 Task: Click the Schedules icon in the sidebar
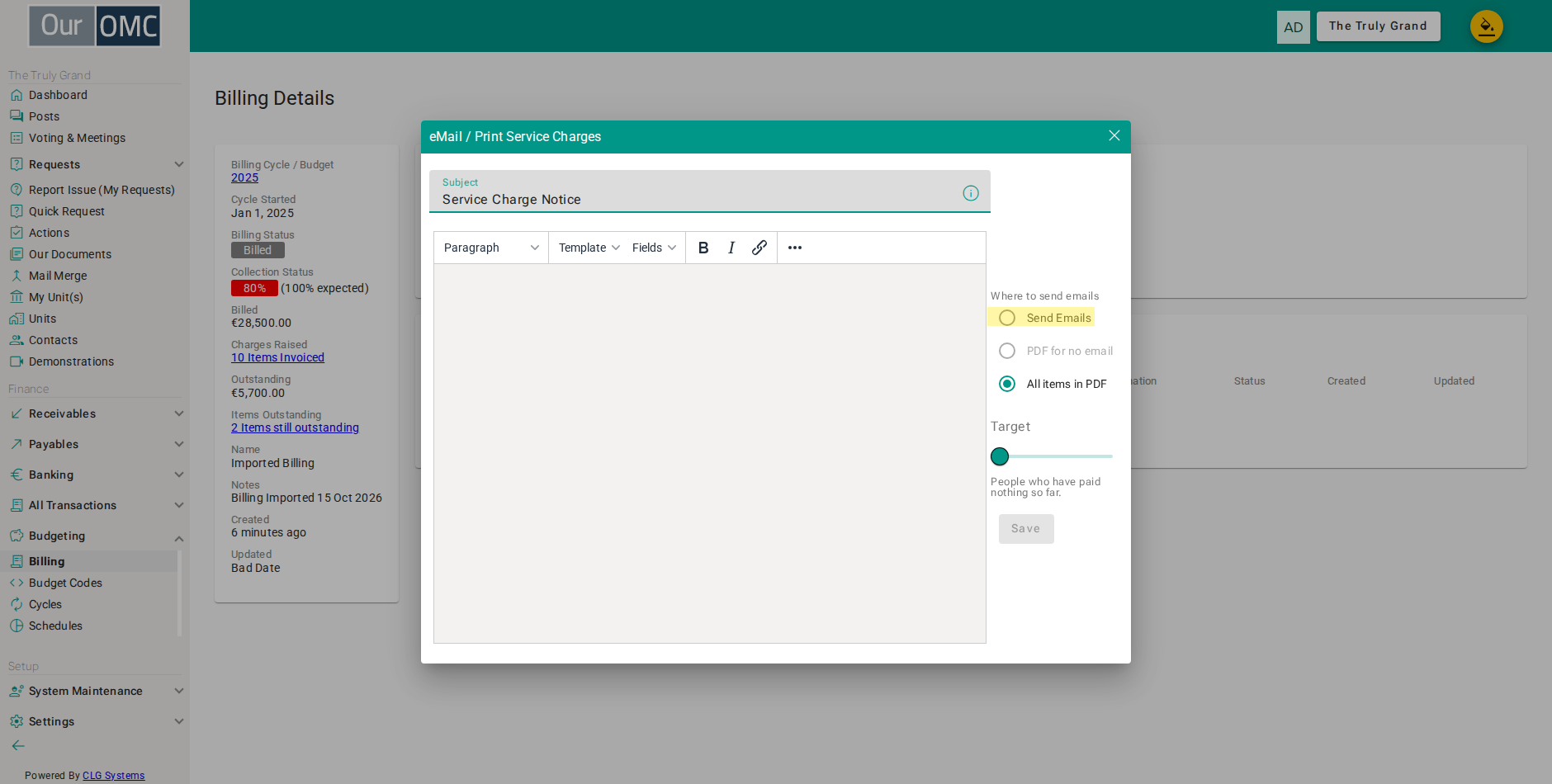[x=17, y=626]
